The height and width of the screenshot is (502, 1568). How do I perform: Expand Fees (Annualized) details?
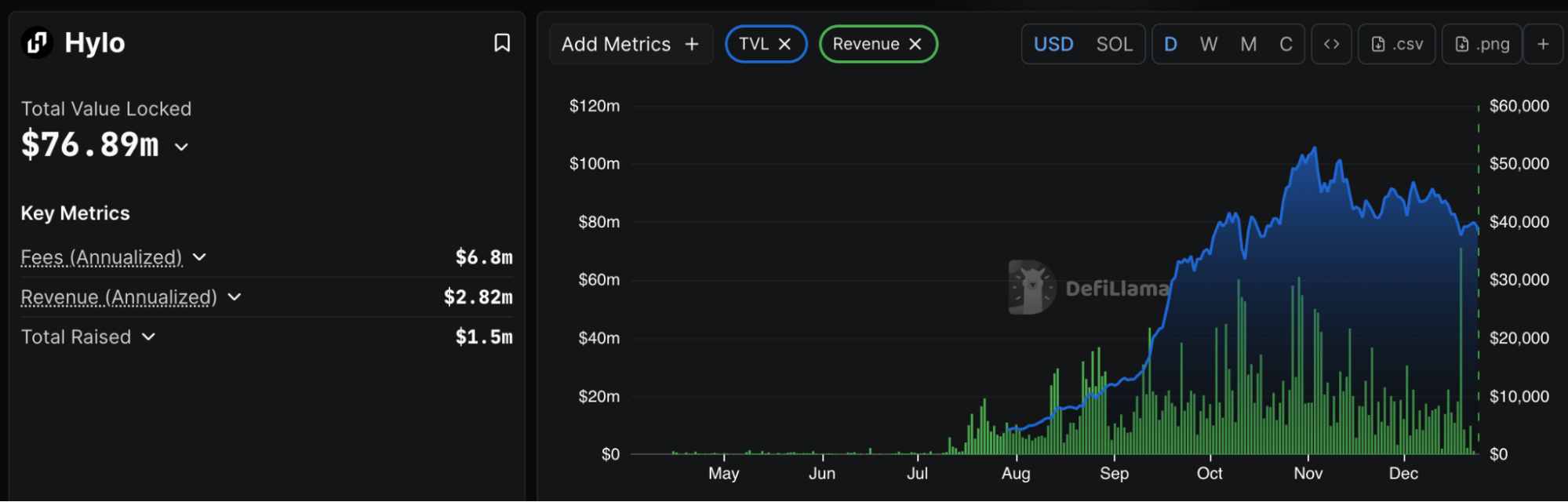pyautogui.click(x=199, y=257)
